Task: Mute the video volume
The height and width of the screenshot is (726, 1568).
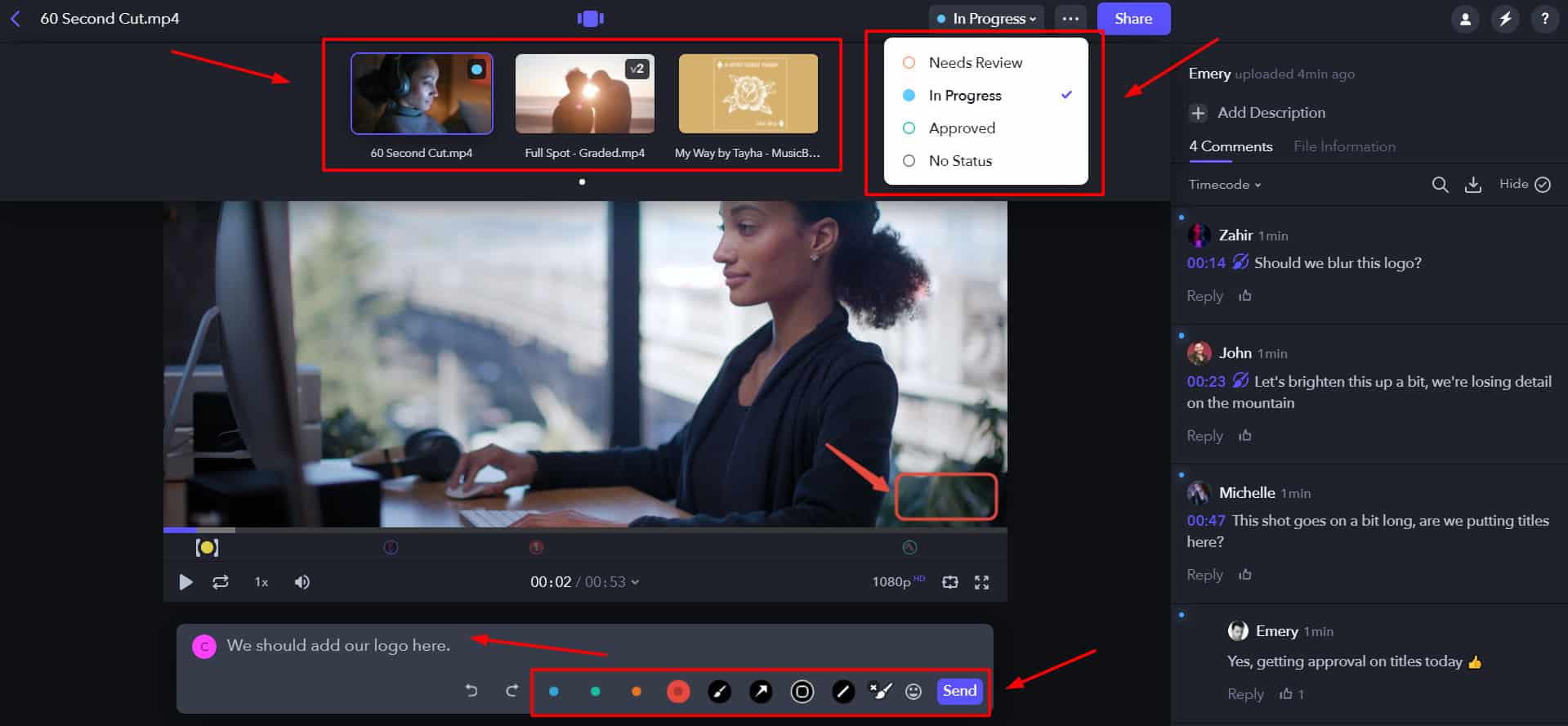Action: click(x=302, y=582)
